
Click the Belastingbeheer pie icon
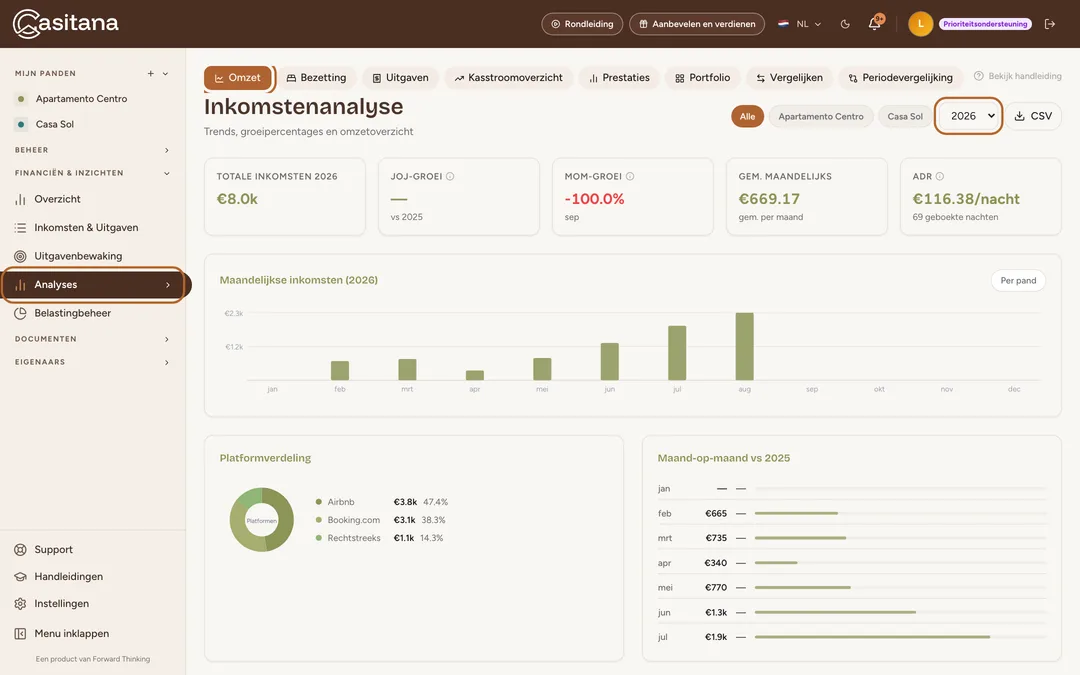click(20, 313)
